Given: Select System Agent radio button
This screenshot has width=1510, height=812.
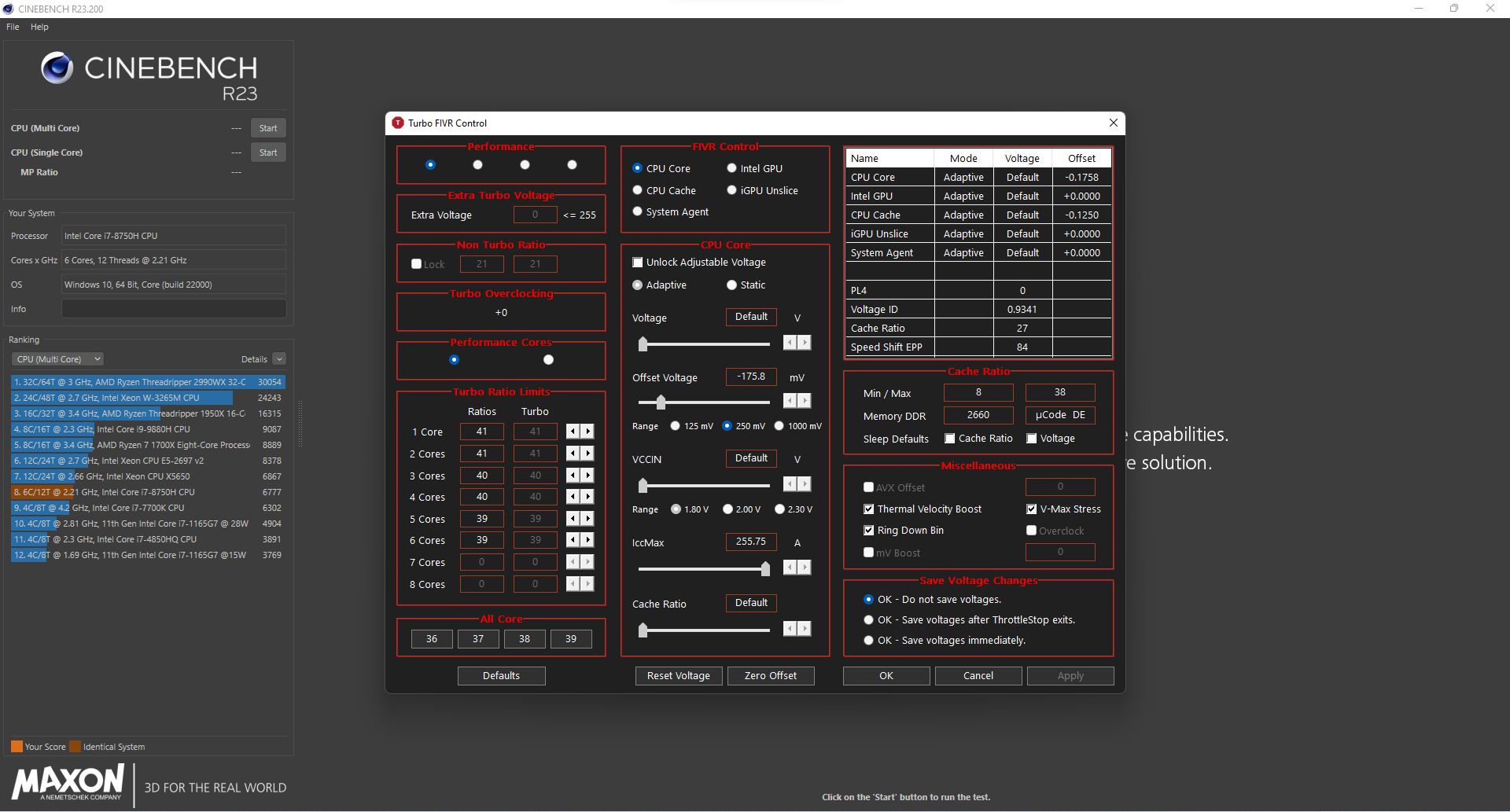Looking at the screenshot, I should point(638,211).
